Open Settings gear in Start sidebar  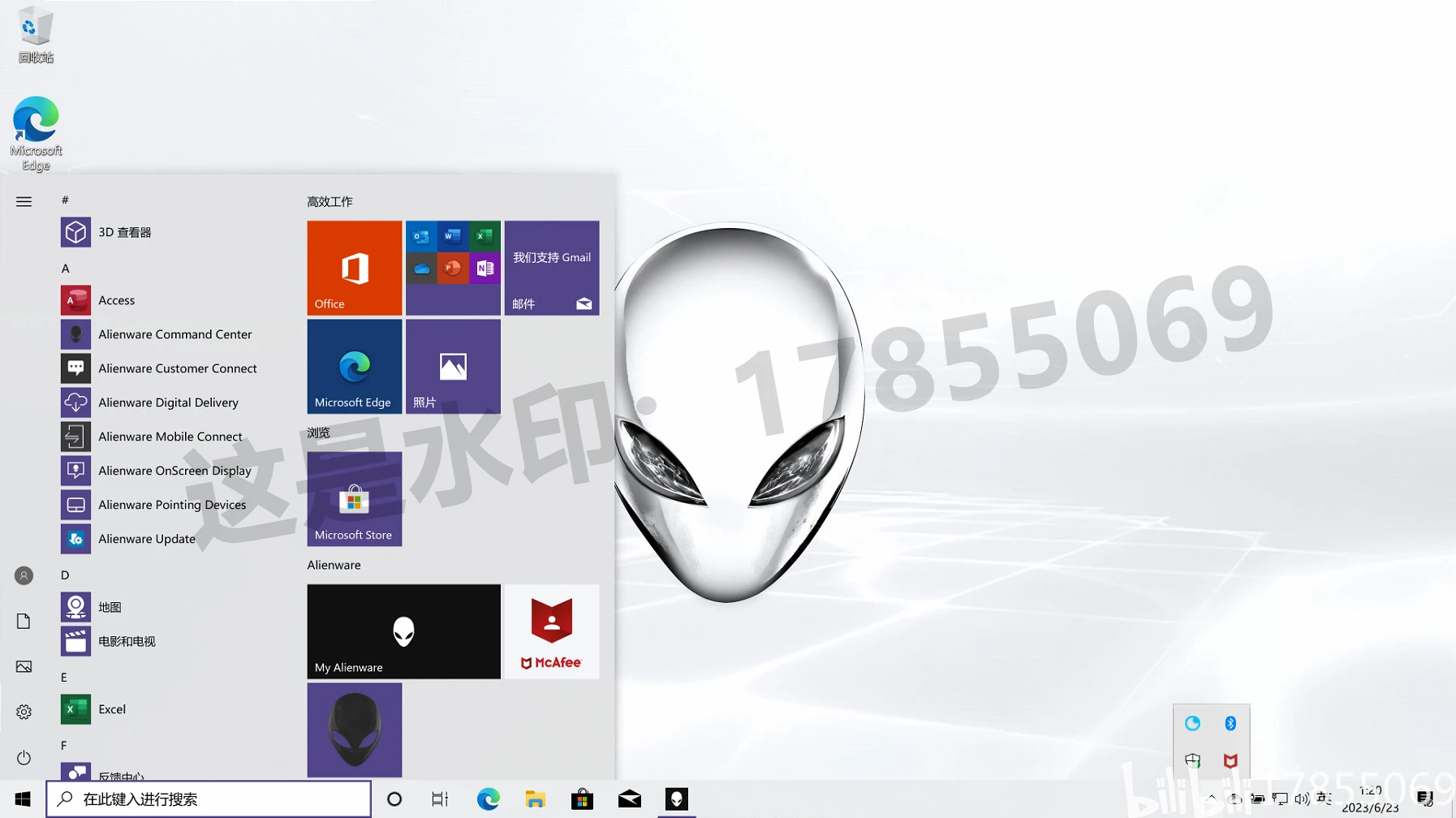pos(24,712)
